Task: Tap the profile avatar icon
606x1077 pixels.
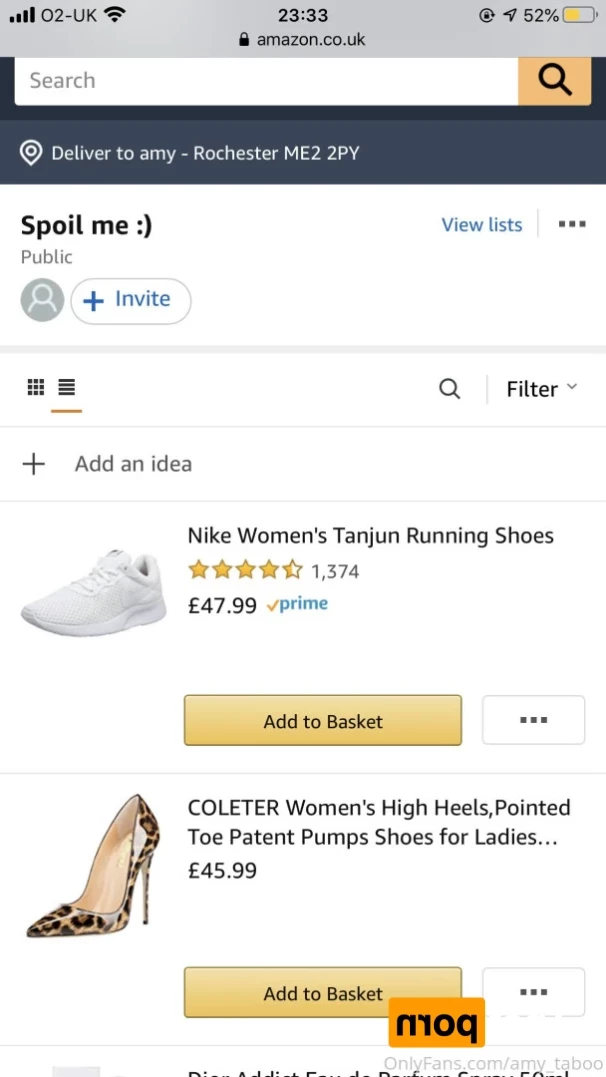Action: coord(43,300)
